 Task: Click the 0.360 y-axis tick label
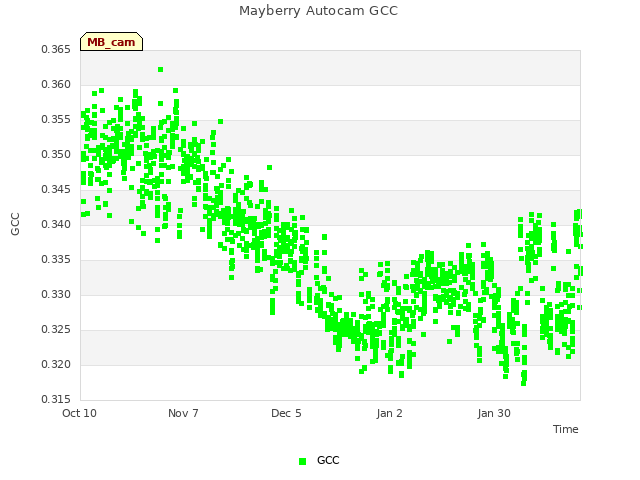(x=56, y=84)
